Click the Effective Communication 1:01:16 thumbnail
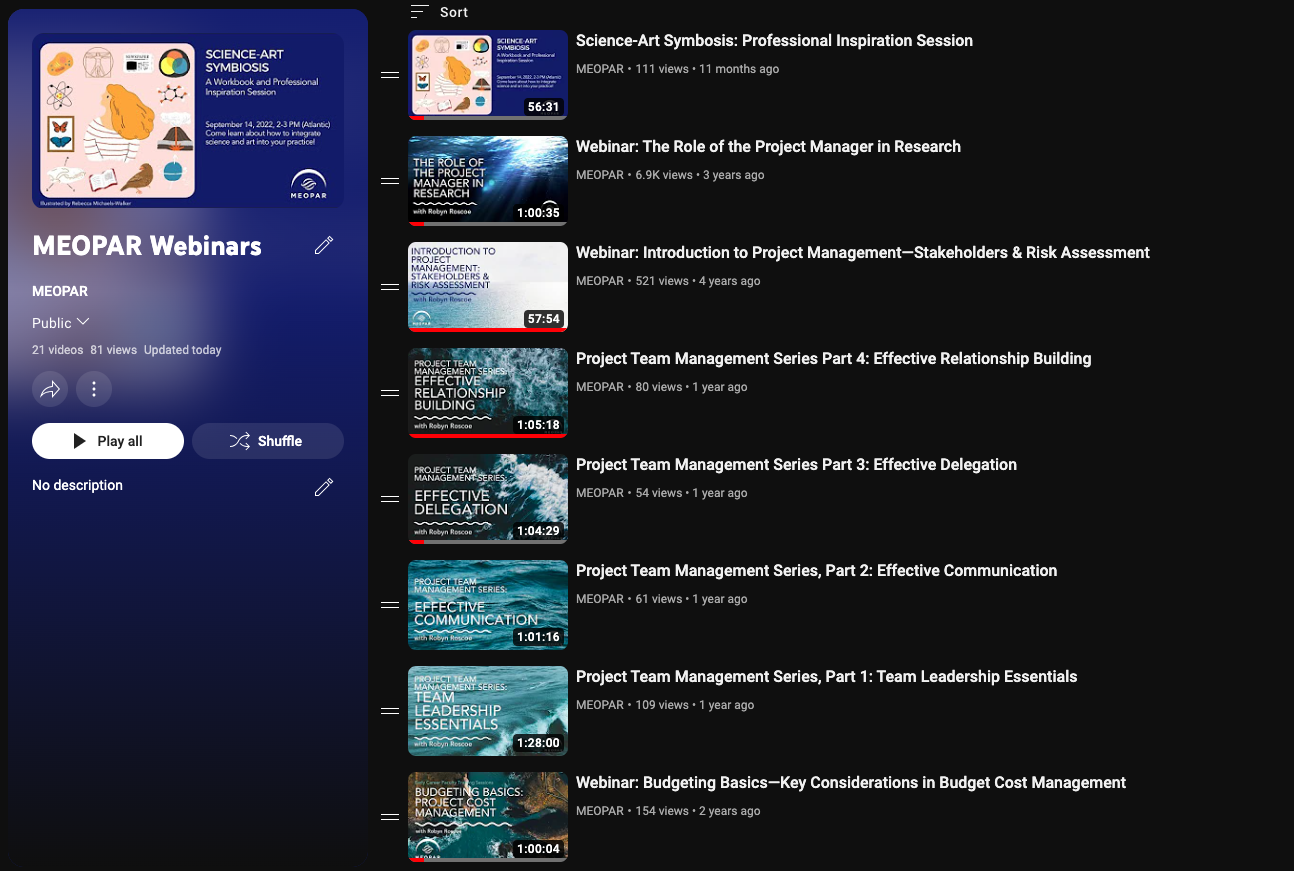The height and width of the screenshot is (871, 1294). click(488, 605)
